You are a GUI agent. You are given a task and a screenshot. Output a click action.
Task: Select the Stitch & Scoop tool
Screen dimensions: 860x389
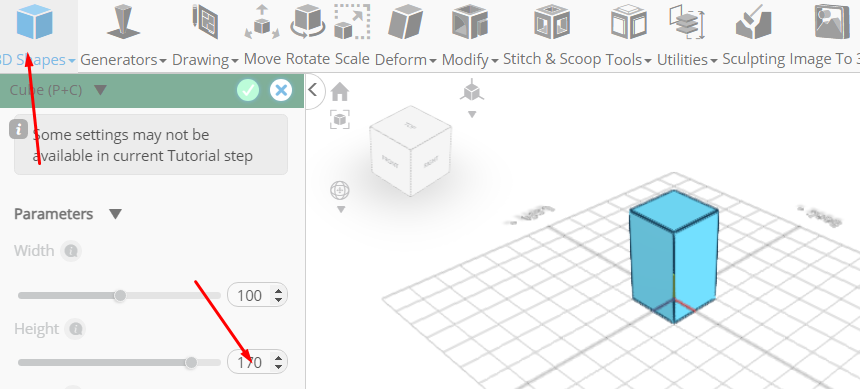click(x=552, y=22)
